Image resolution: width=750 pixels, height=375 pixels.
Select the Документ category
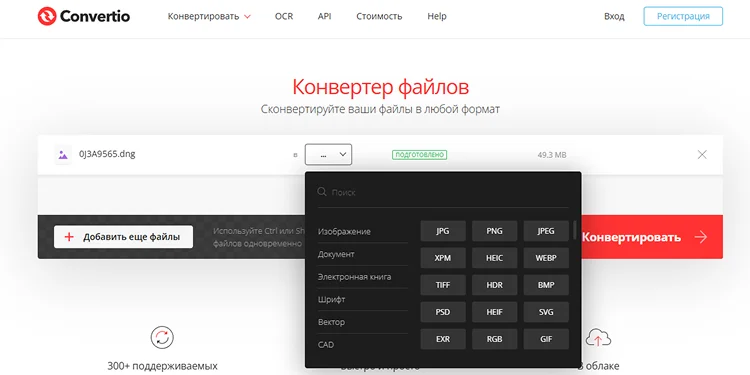[336, 254]
